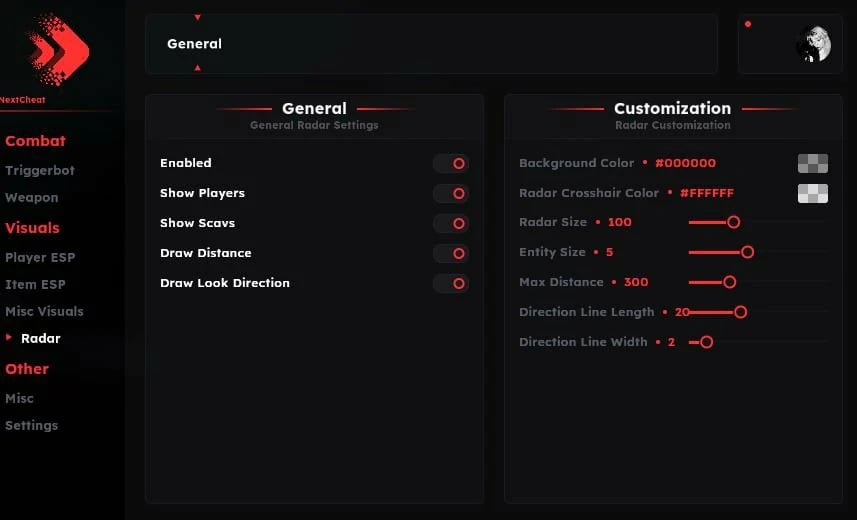This screenshot has width=857, height=520.
Task: Toggle the Draw Look Direction switch
Action: [451, 283]
